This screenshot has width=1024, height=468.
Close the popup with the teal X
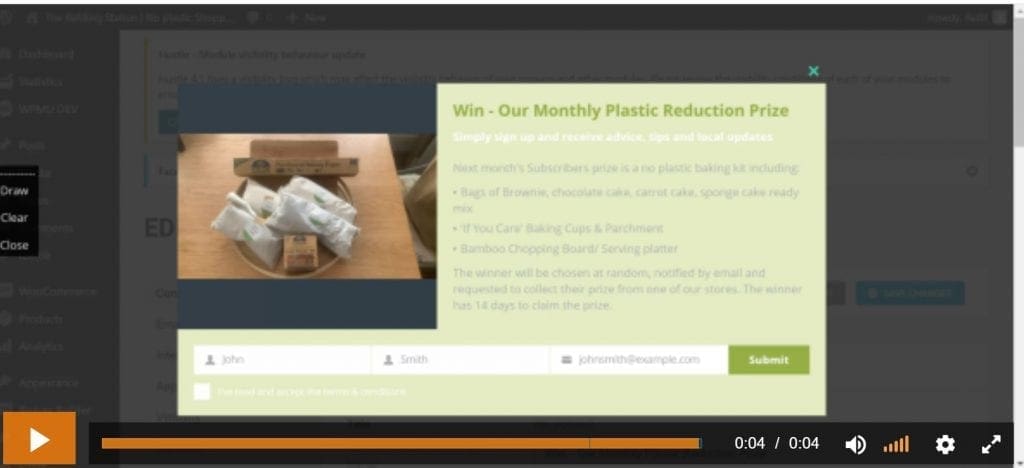[813, 71]
